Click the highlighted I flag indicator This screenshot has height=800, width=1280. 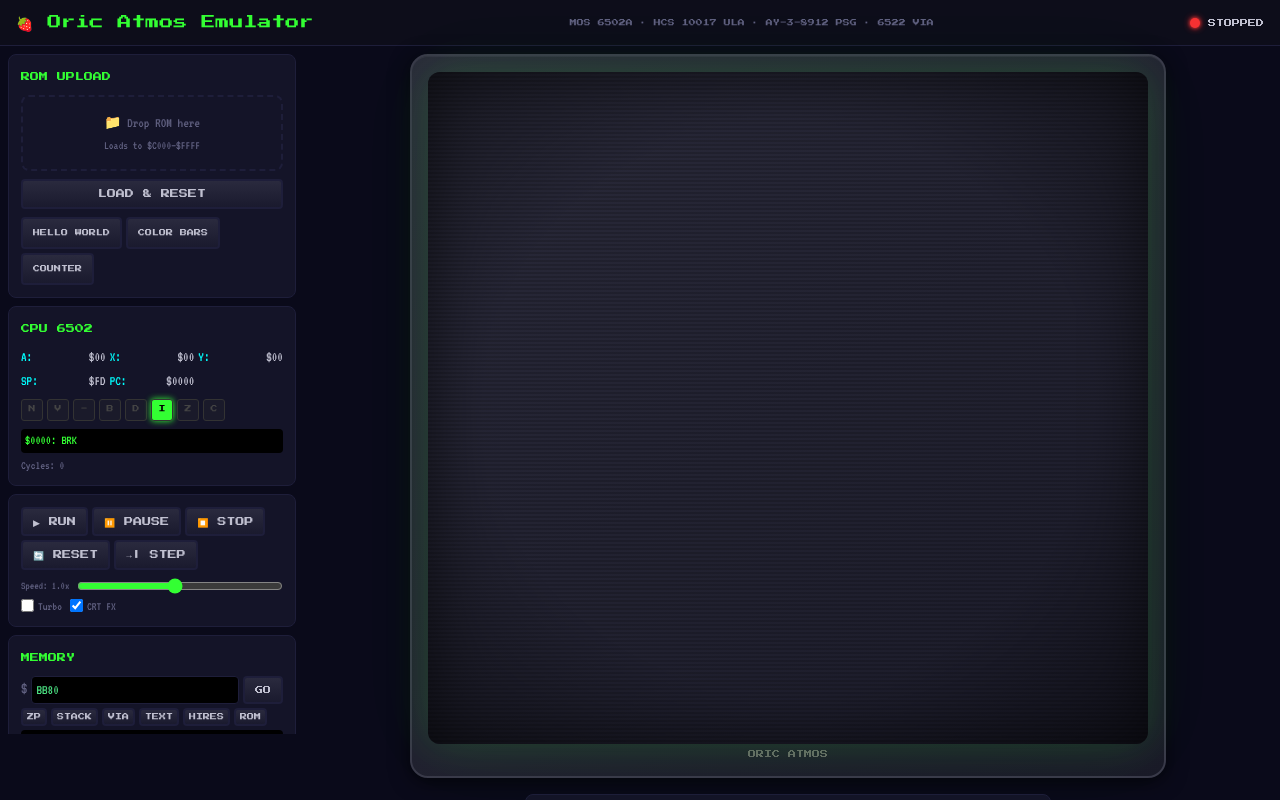coord(162,410)
